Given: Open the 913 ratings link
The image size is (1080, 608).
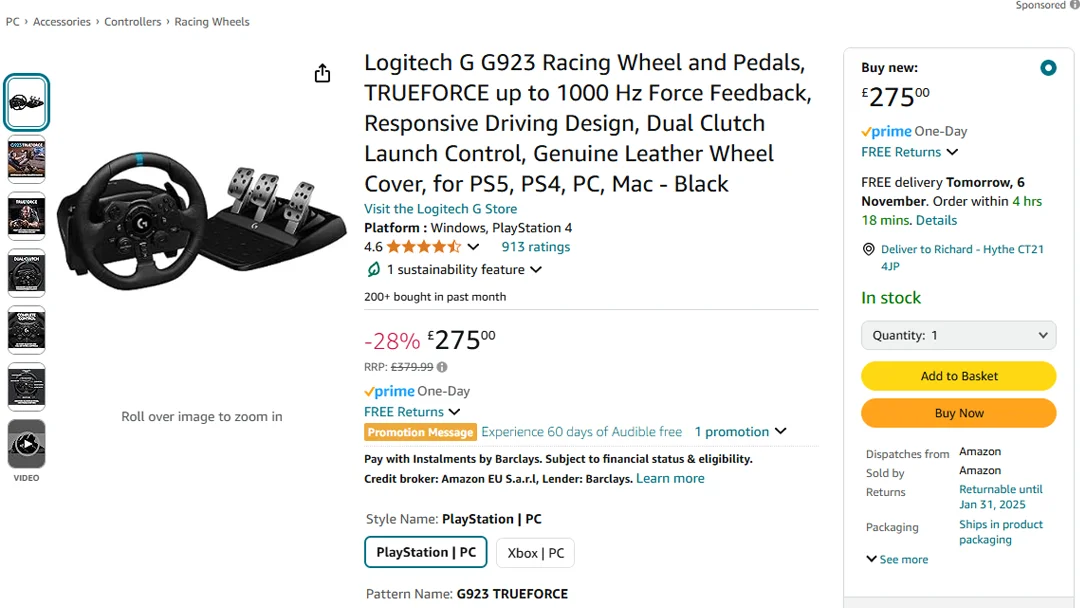Looking at the screenshot, I should pos(535,246).
